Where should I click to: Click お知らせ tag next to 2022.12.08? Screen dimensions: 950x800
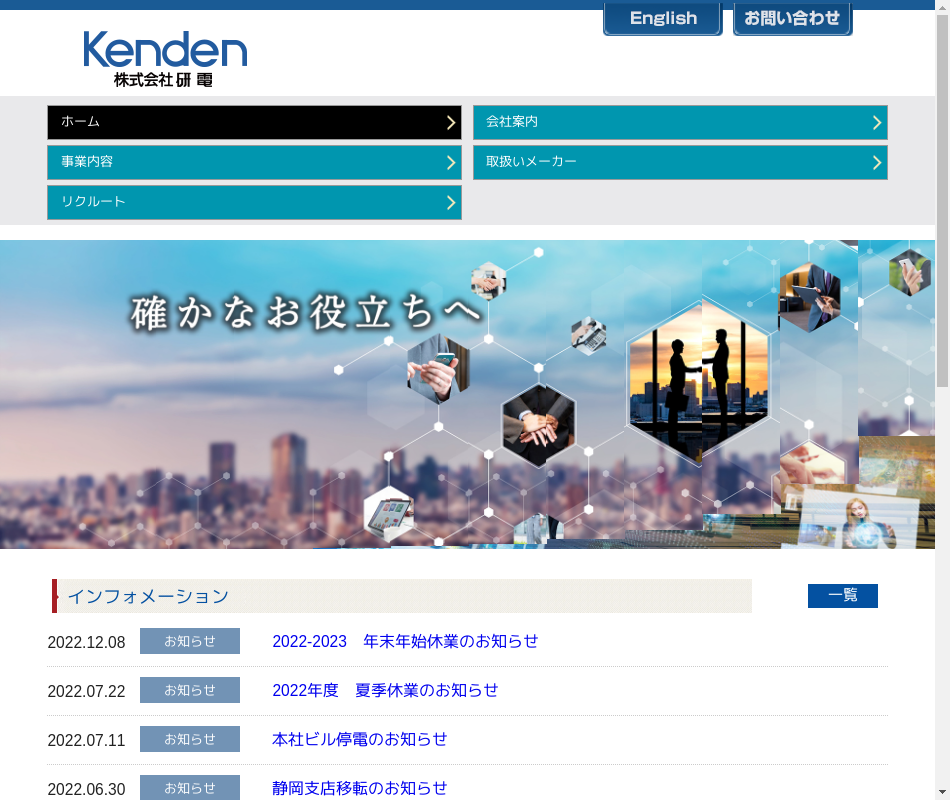(x=190, y=641)
